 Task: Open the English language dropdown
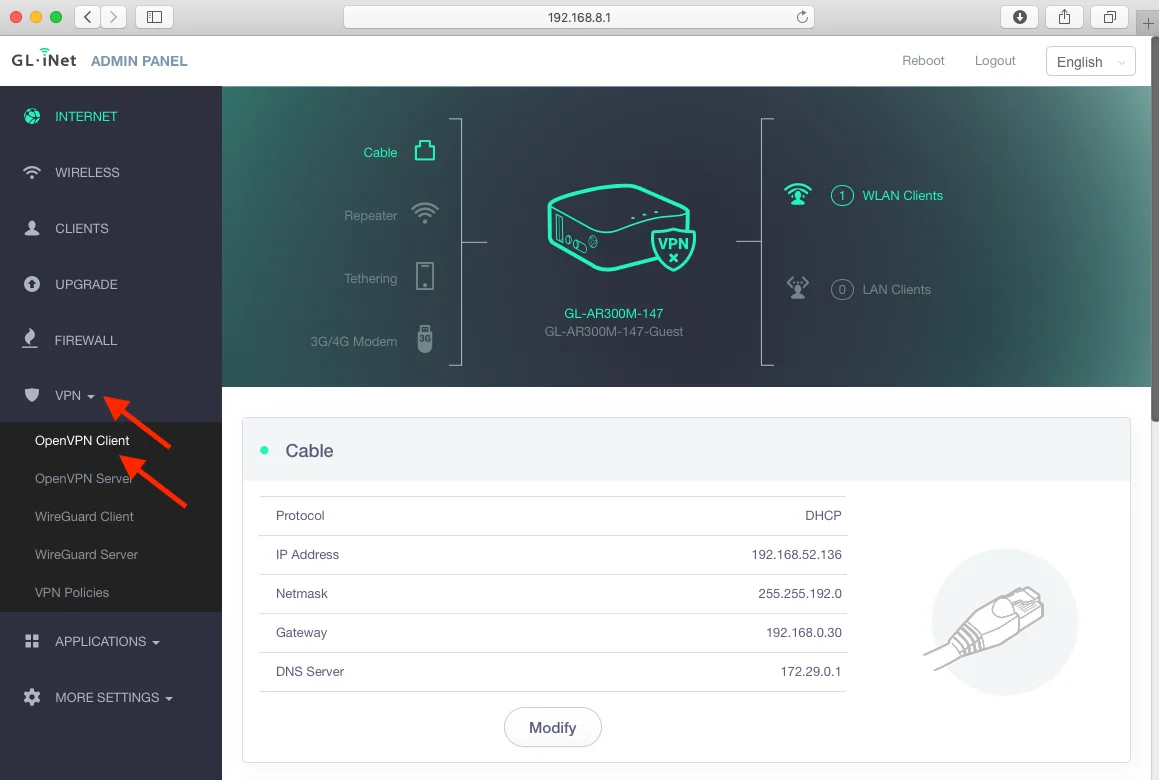pos(1090,62)
